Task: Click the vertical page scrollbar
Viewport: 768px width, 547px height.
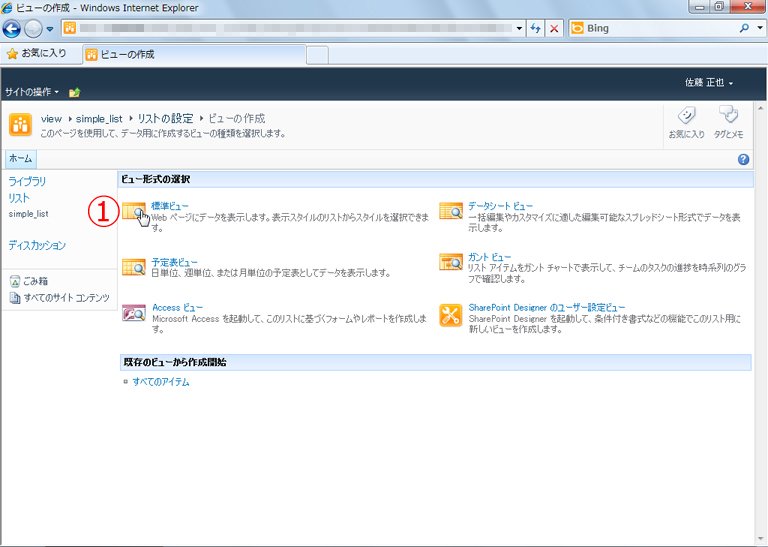Action: point(761,323)
